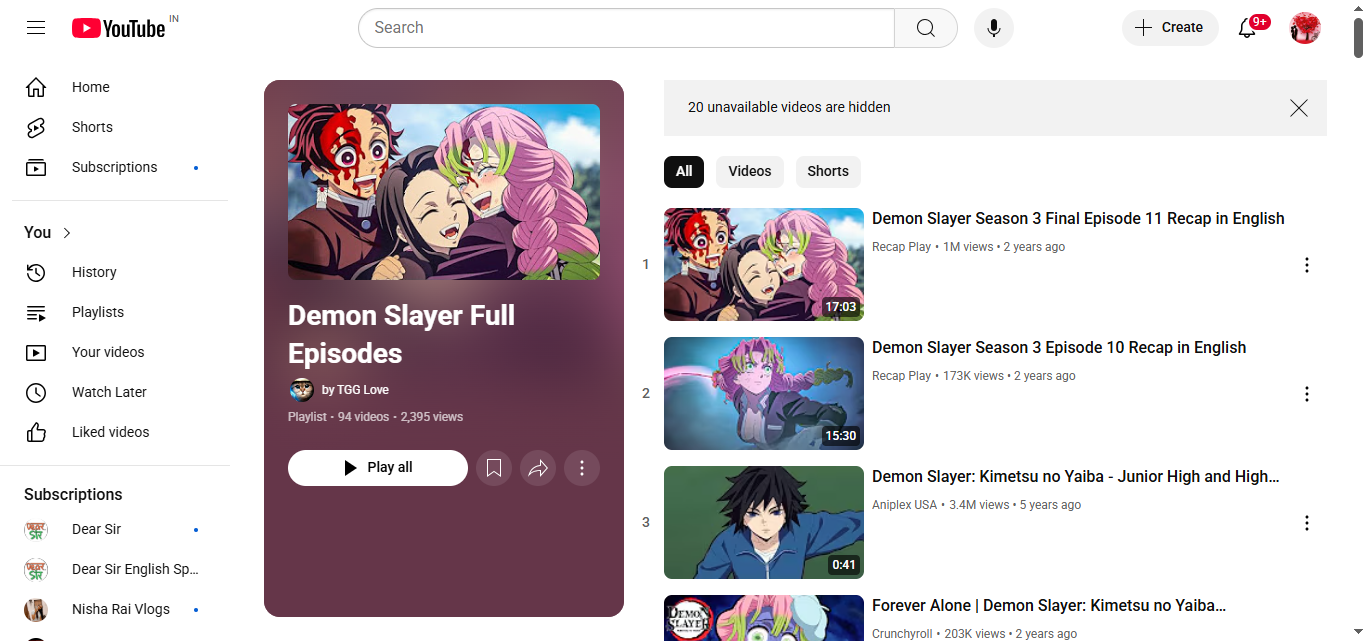
Task: Click the 'Demon Slayer Full Episodes' playlist title
Action: 401,335
